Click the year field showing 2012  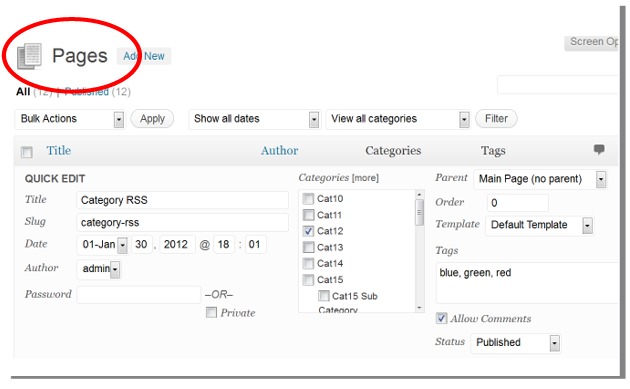tap(177, 244)
